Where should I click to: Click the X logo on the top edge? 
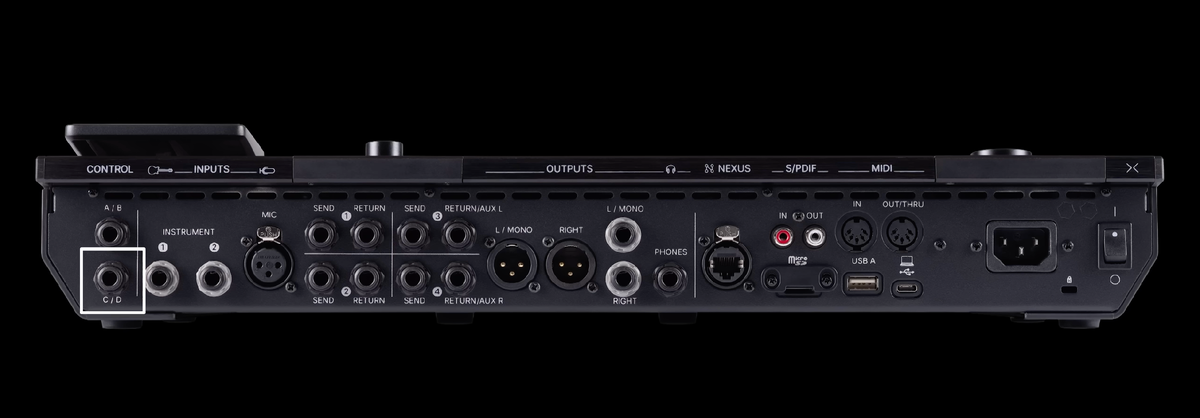[1132, 169]
